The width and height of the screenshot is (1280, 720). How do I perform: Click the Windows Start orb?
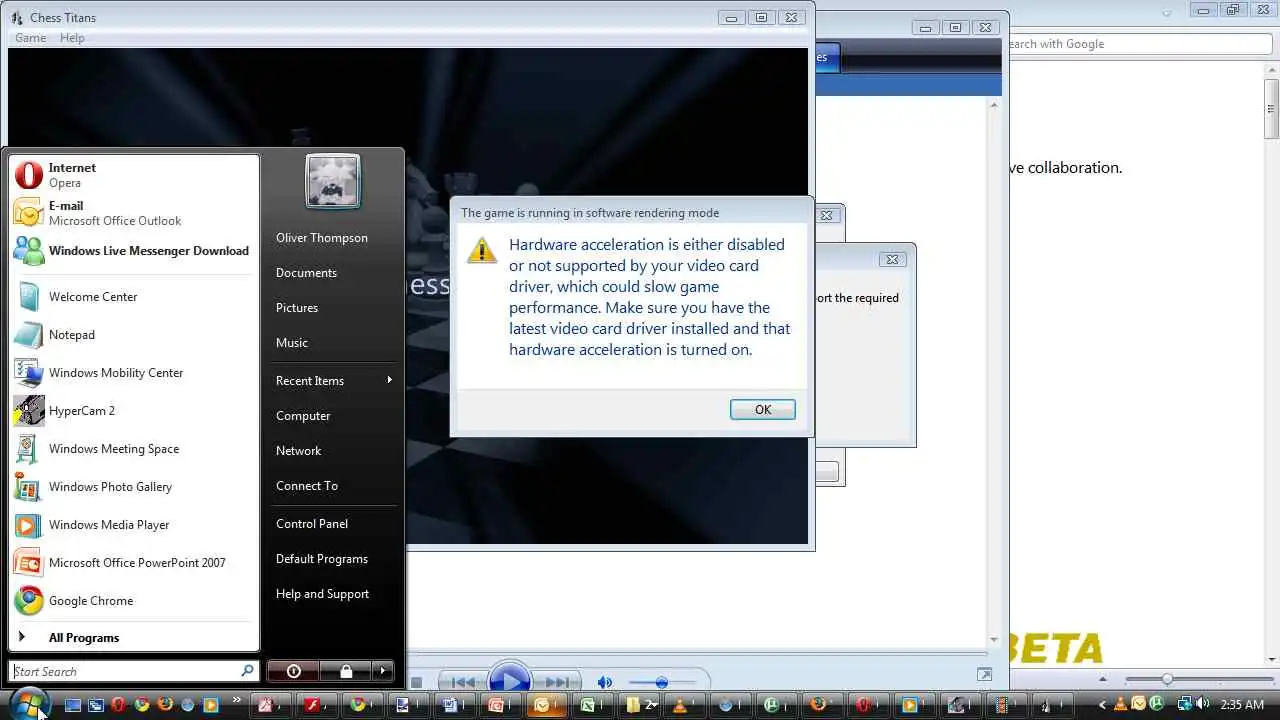point(28,703)
